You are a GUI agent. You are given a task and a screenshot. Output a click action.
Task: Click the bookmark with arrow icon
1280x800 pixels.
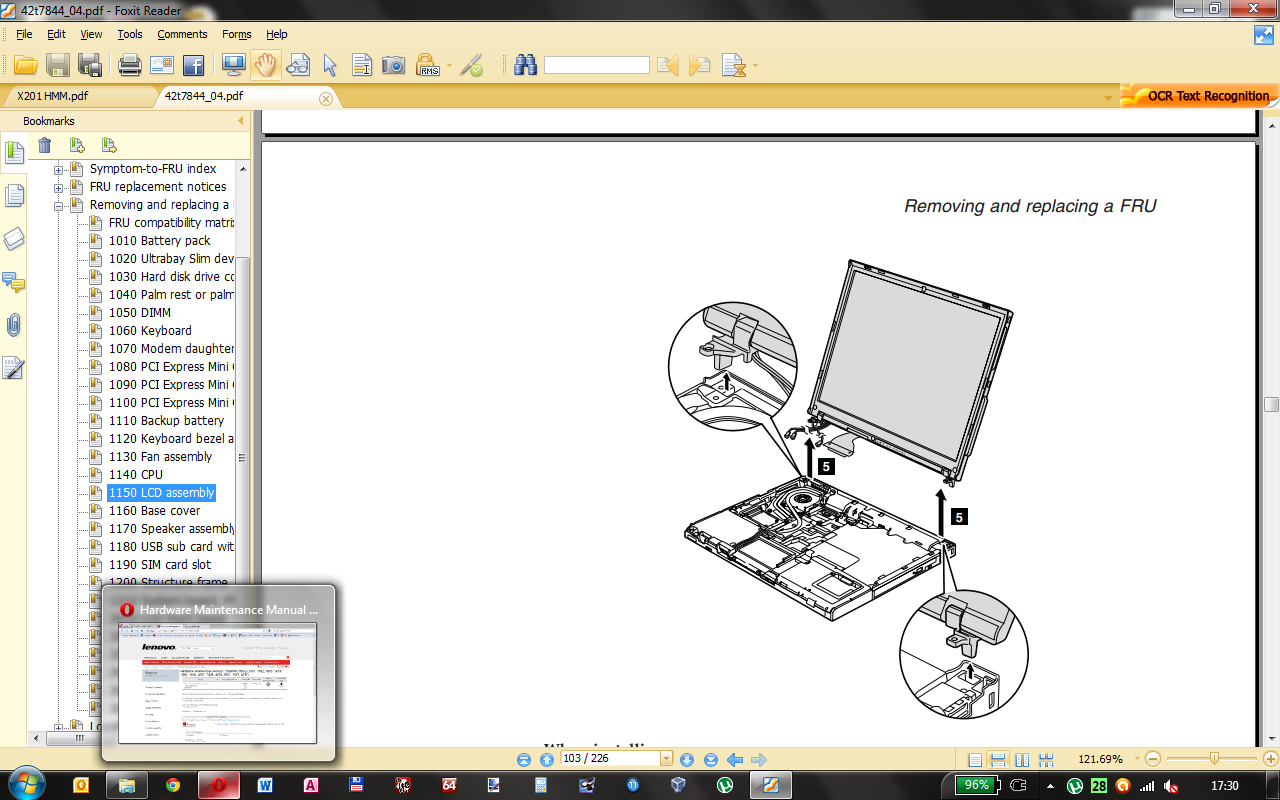click(x=109, y=146)
